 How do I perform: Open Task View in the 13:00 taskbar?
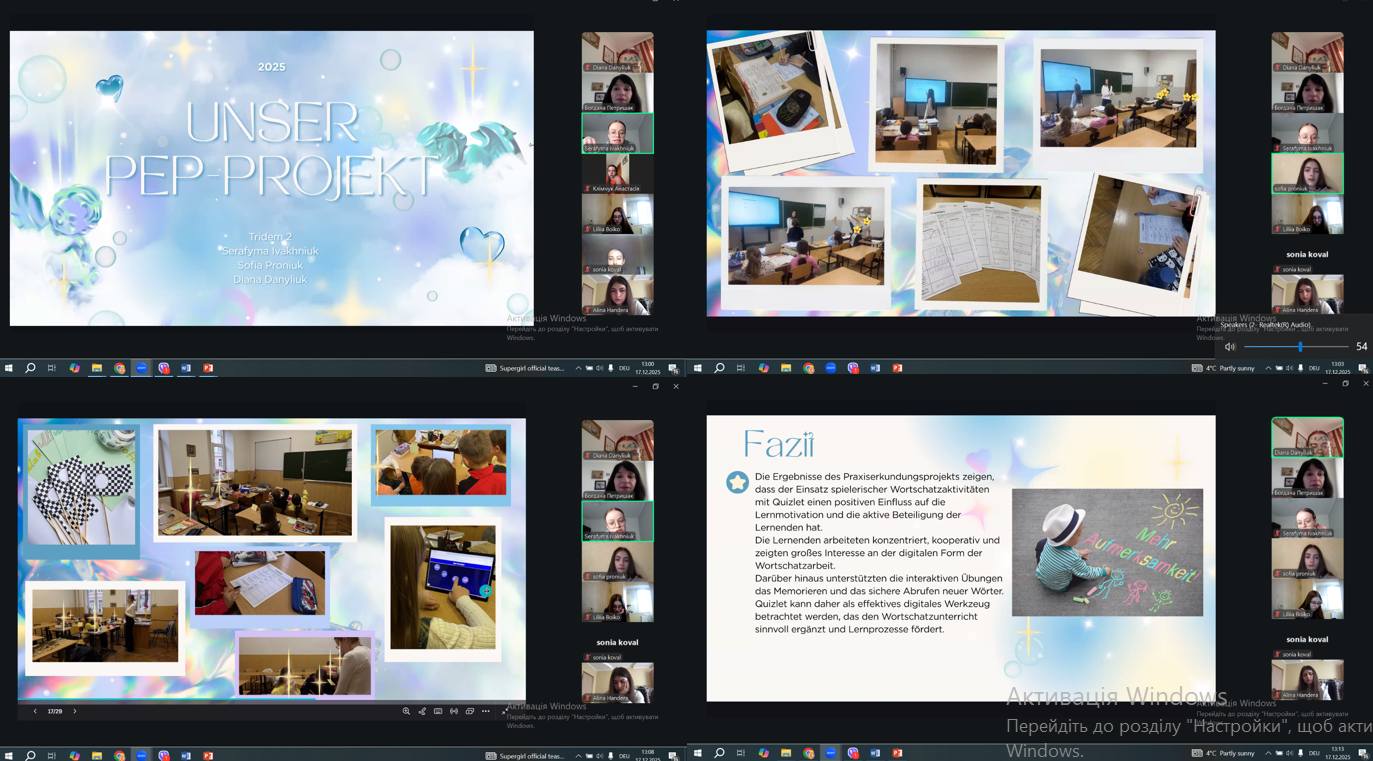[52, 368]
